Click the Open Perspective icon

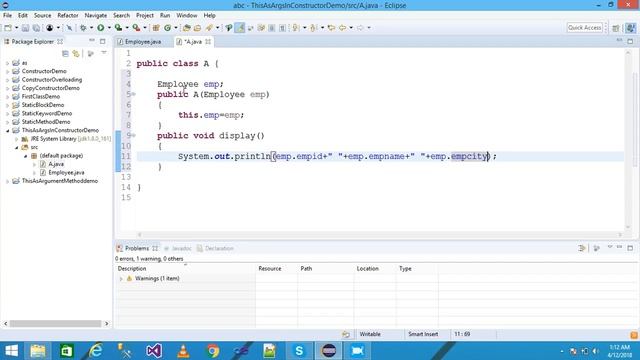pyautogui.click(x=616, y=28)
